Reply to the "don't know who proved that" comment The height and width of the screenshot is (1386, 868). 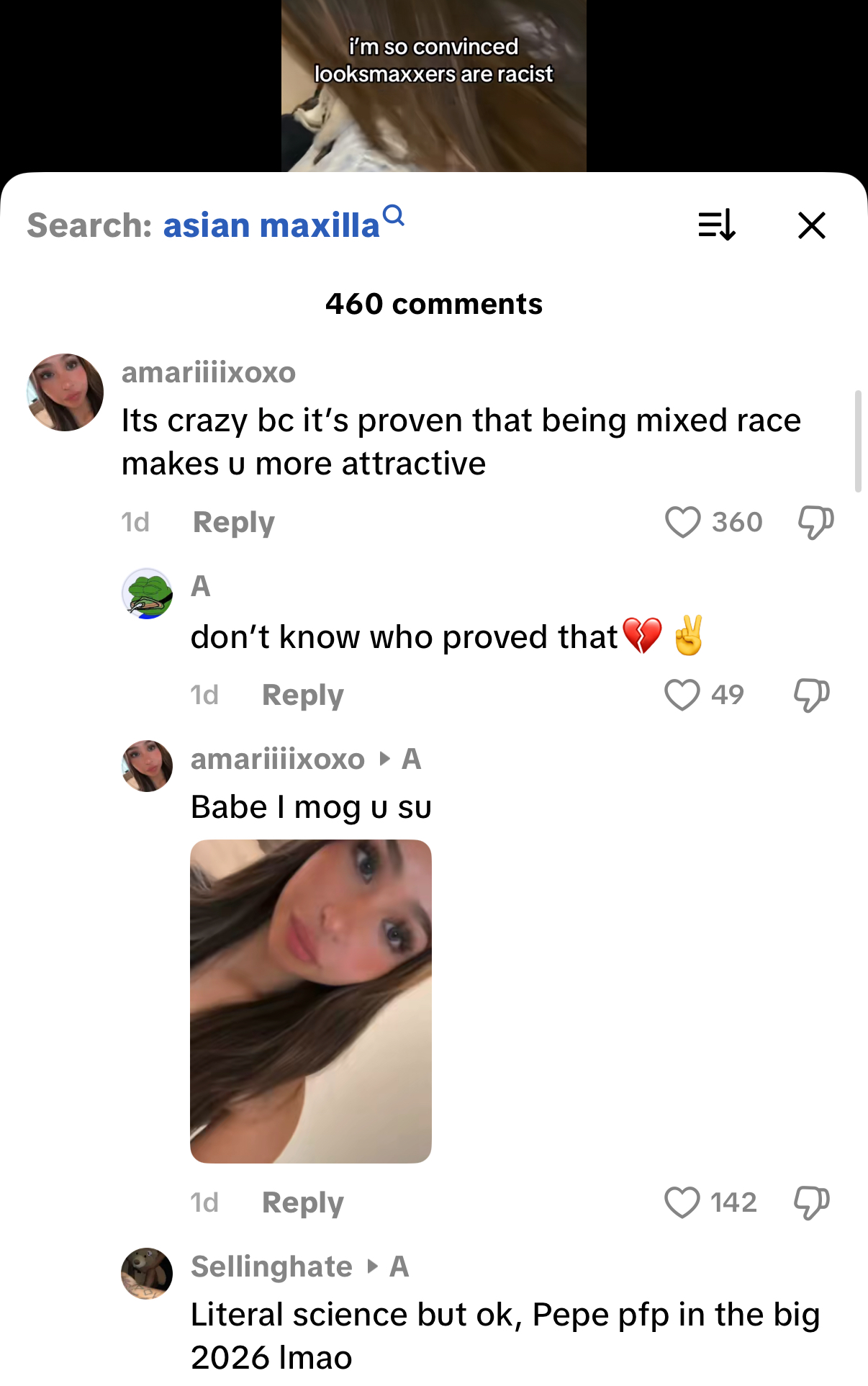point(302,695)
